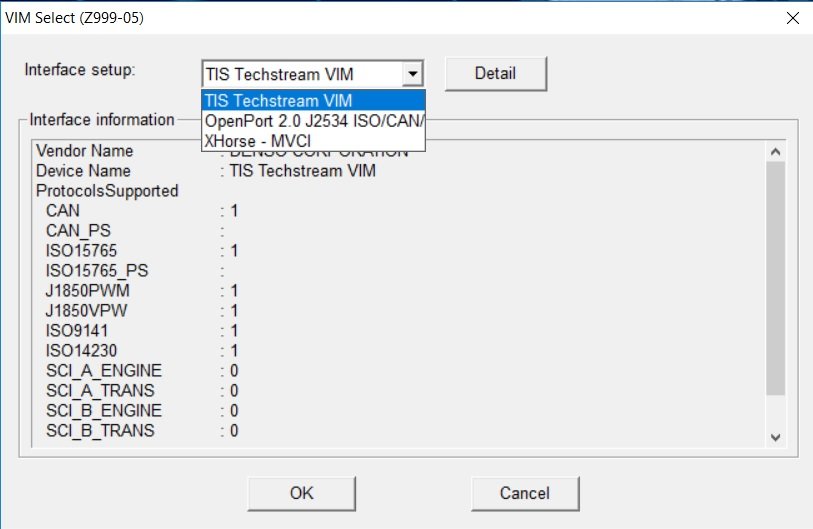Open the Interface setup dropdown arrow
The height and width of the screenshot is (529, 813).
point(413,74)
